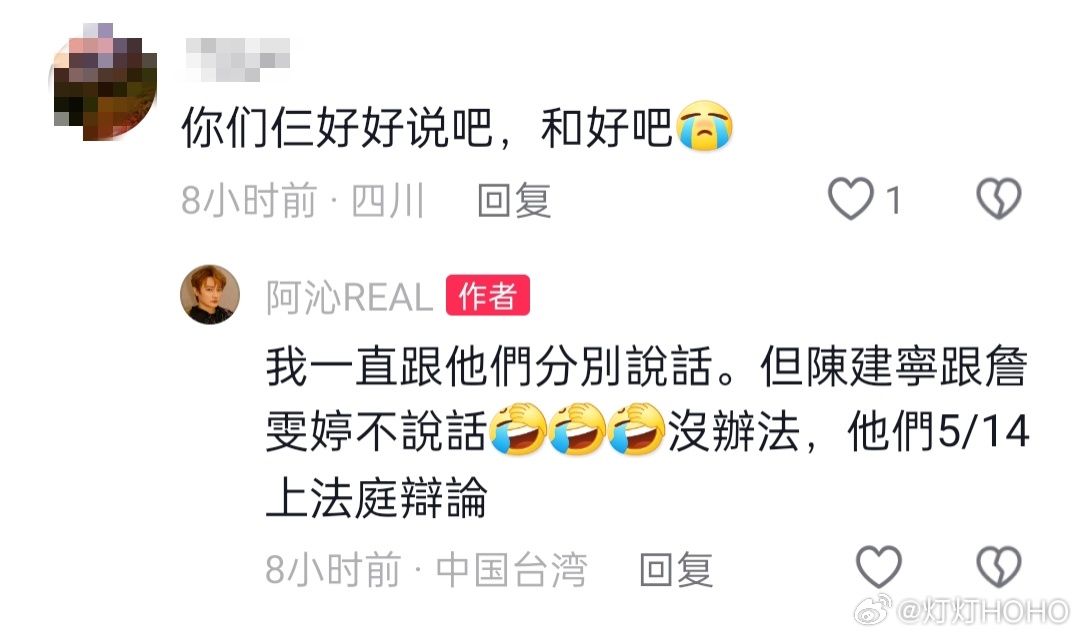Click the red 作者 badge
Image resolution: width=1080 pixels, height=636 pixels.
(x=488, y=295)
